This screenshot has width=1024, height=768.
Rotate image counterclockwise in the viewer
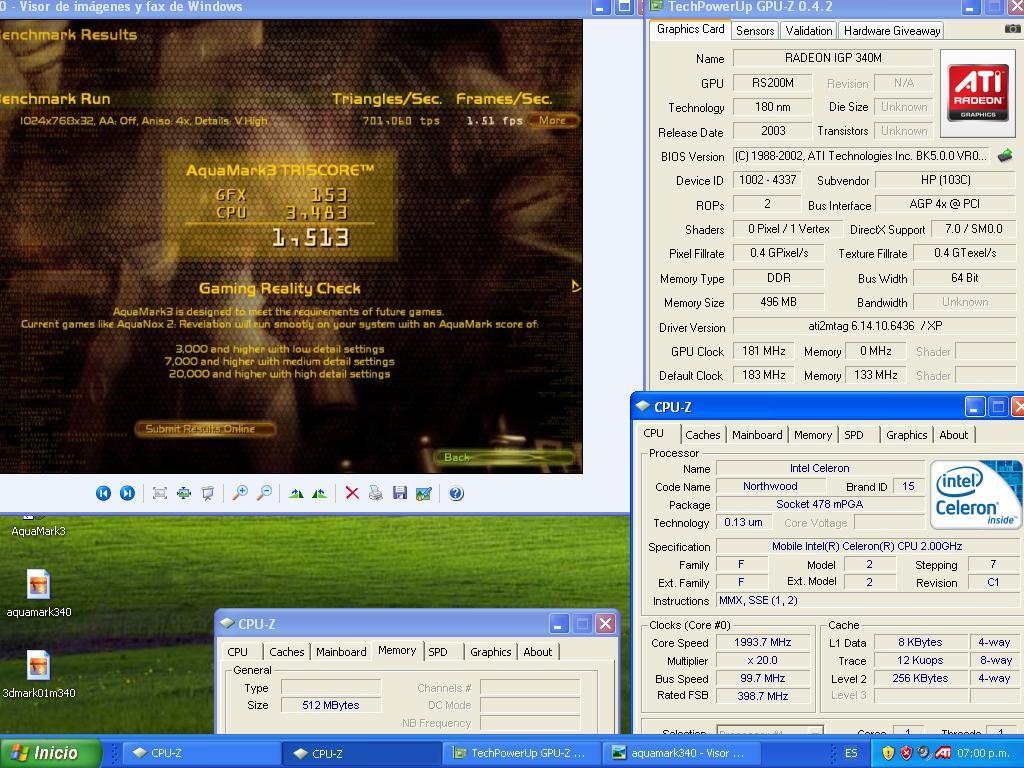[x=319, y=494]
